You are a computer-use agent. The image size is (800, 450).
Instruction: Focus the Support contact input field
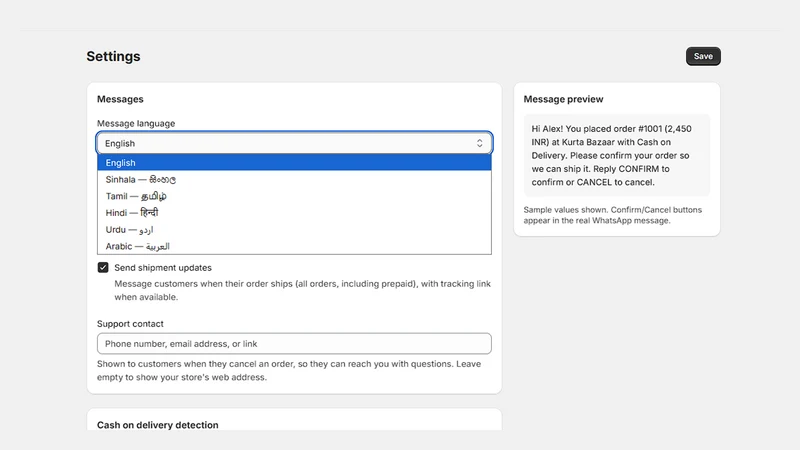coord(294,343)
